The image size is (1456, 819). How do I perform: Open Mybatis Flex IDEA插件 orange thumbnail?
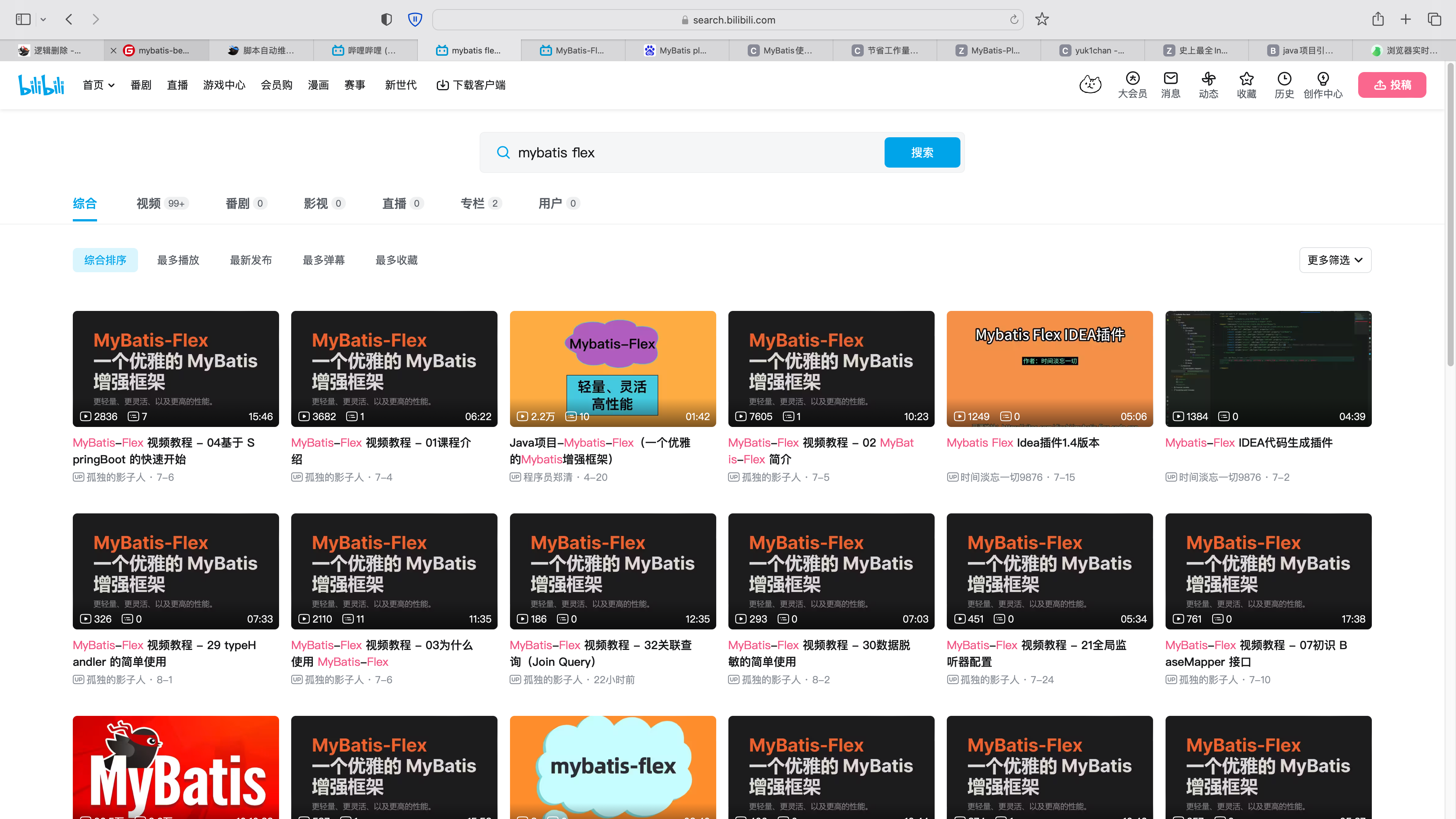[1049, 369]
